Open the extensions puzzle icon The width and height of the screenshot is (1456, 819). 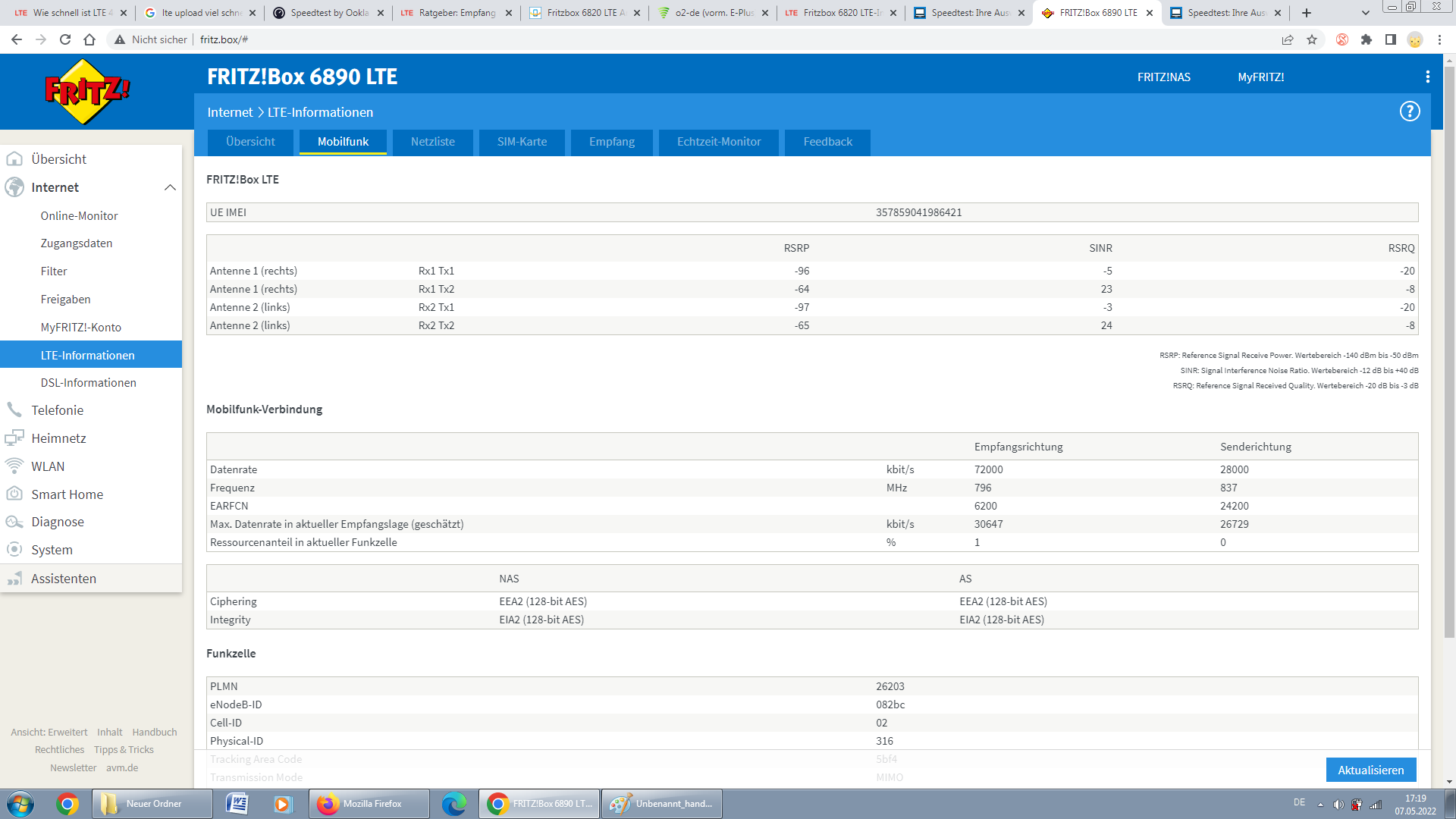(x=1367, y=39)
